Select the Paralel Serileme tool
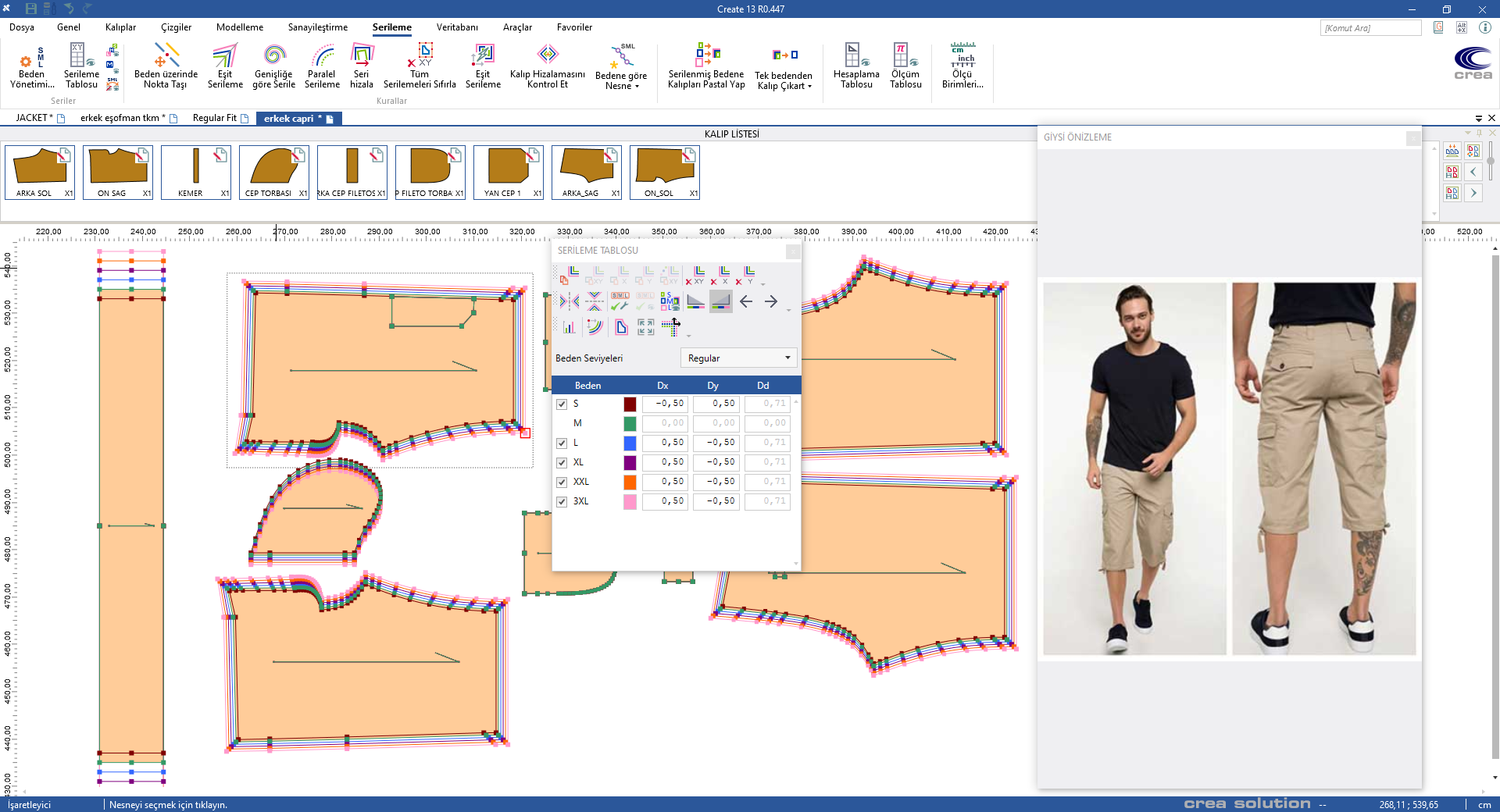This screenshot has width=1500, height=812. tap(322, 66)
